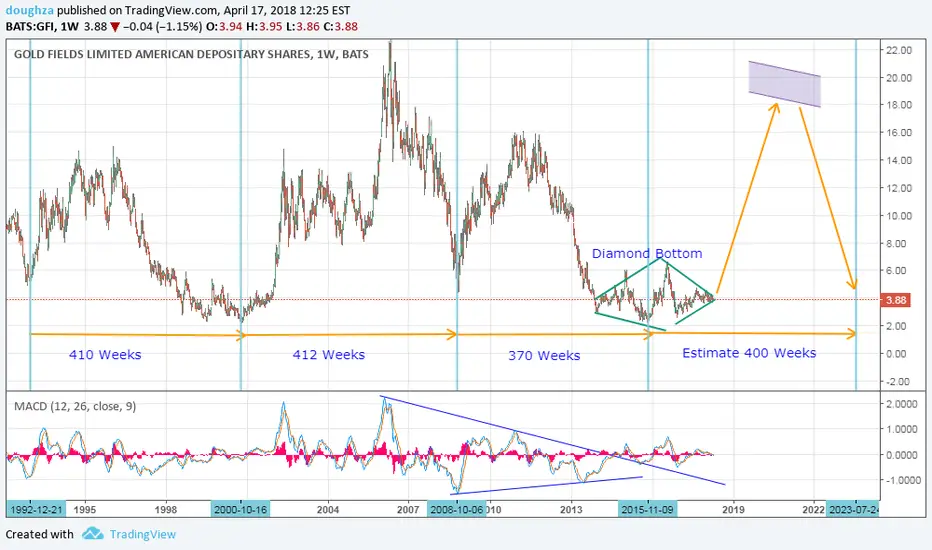Select the 2015-11-09 date marker
Viewport: 932px width, 550px height.
647,510
